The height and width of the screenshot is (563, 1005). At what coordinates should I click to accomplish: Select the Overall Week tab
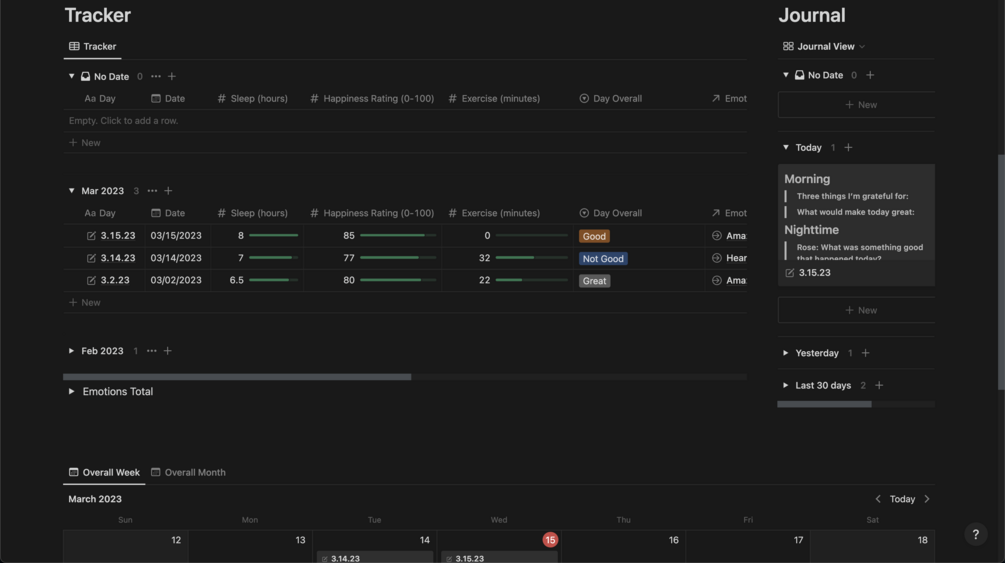104,473
